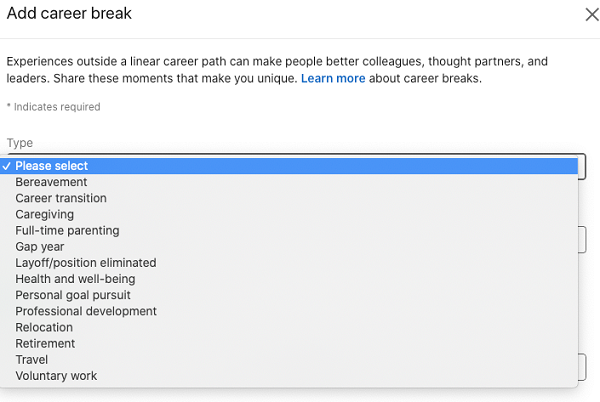
Task: Click the Type dropdown field edge
Action: (x=582, y=166)
